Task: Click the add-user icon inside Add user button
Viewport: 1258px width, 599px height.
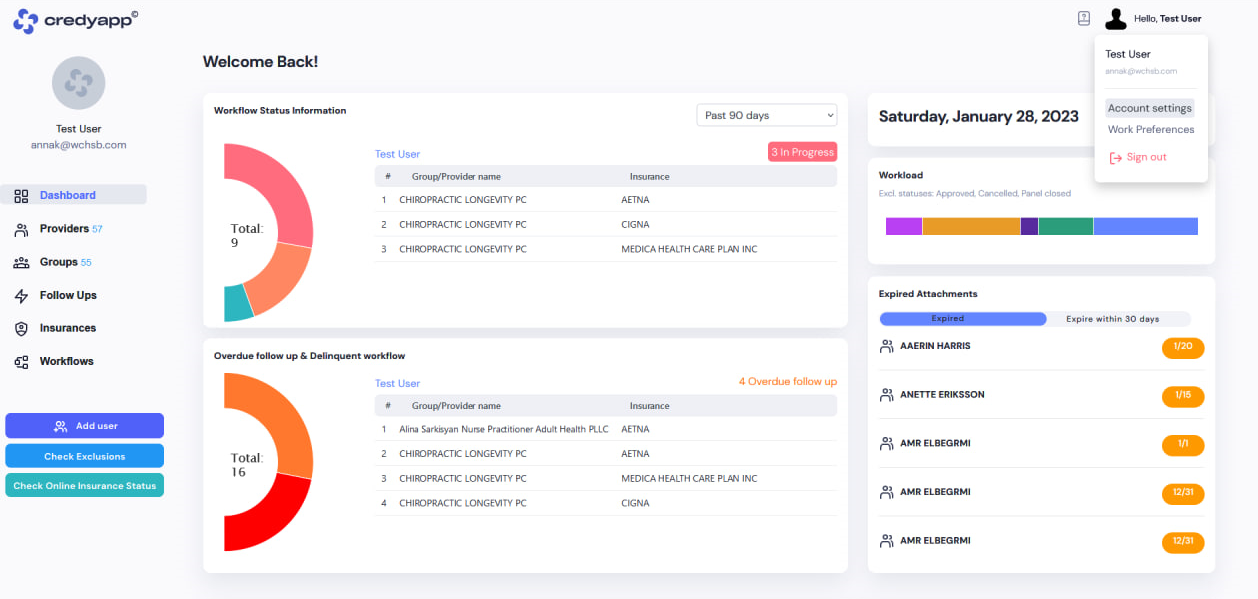Action: (x=61, y=426)
